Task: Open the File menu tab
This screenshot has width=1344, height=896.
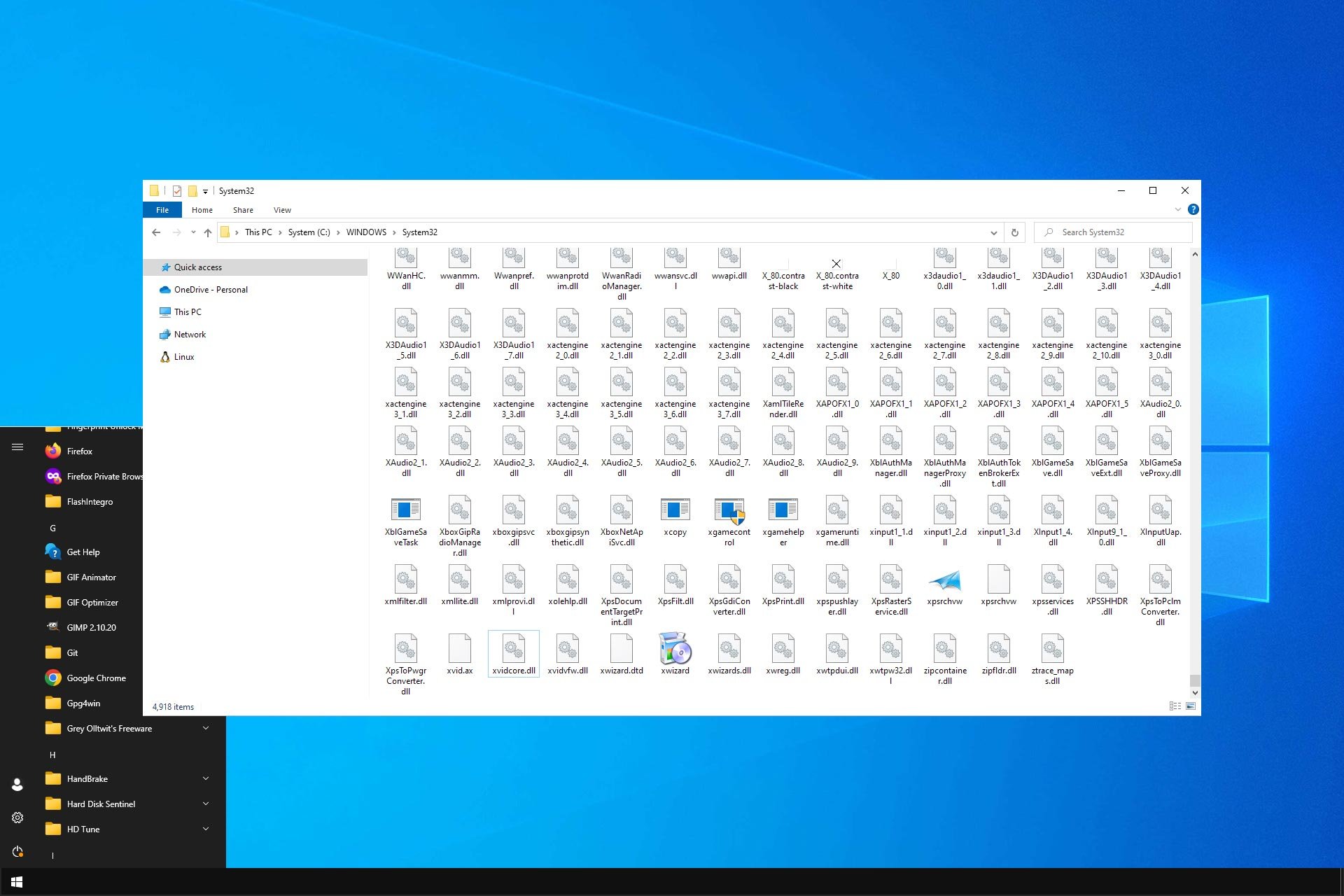Action: tap(162, 210)
